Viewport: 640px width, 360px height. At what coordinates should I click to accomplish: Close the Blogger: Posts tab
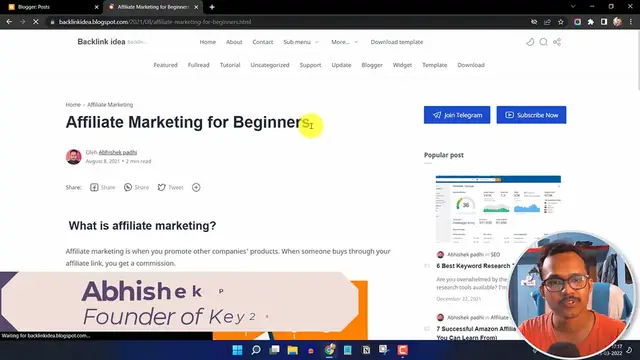coord(96,7)
